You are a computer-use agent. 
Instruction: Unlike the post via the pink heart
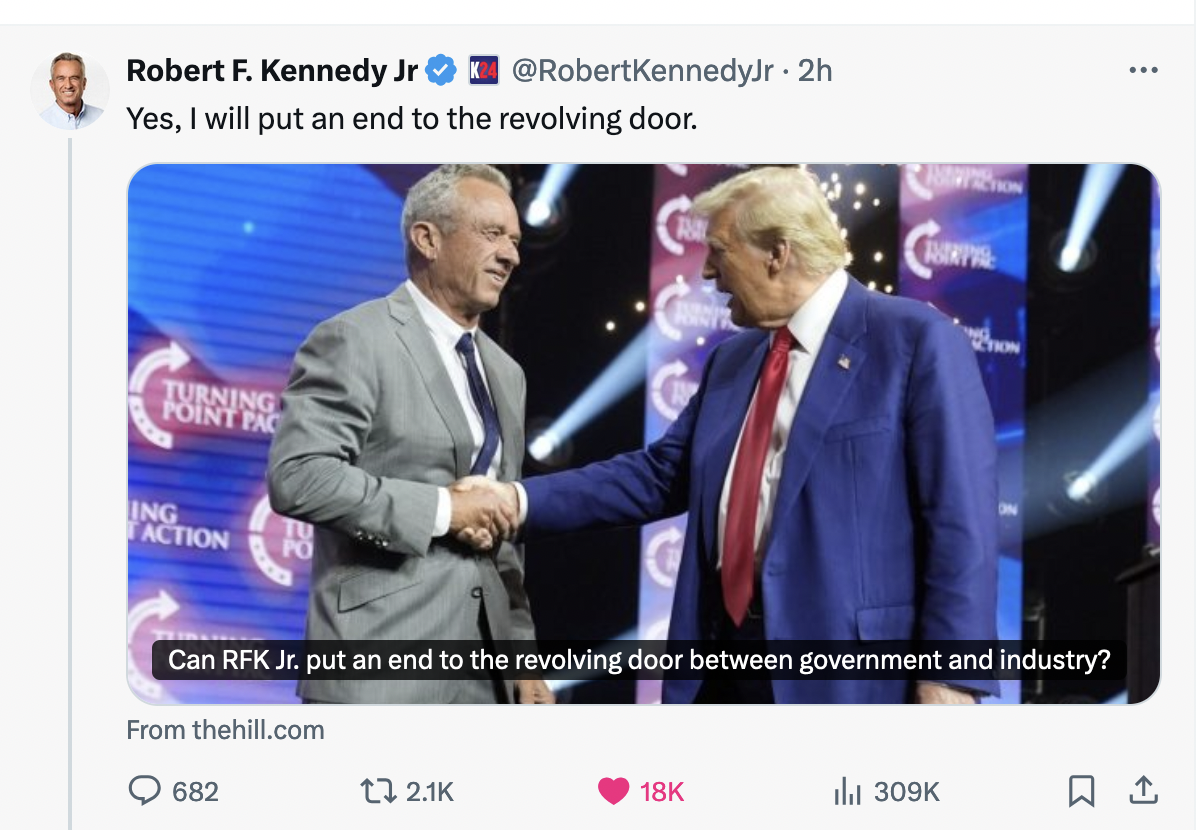613,792
